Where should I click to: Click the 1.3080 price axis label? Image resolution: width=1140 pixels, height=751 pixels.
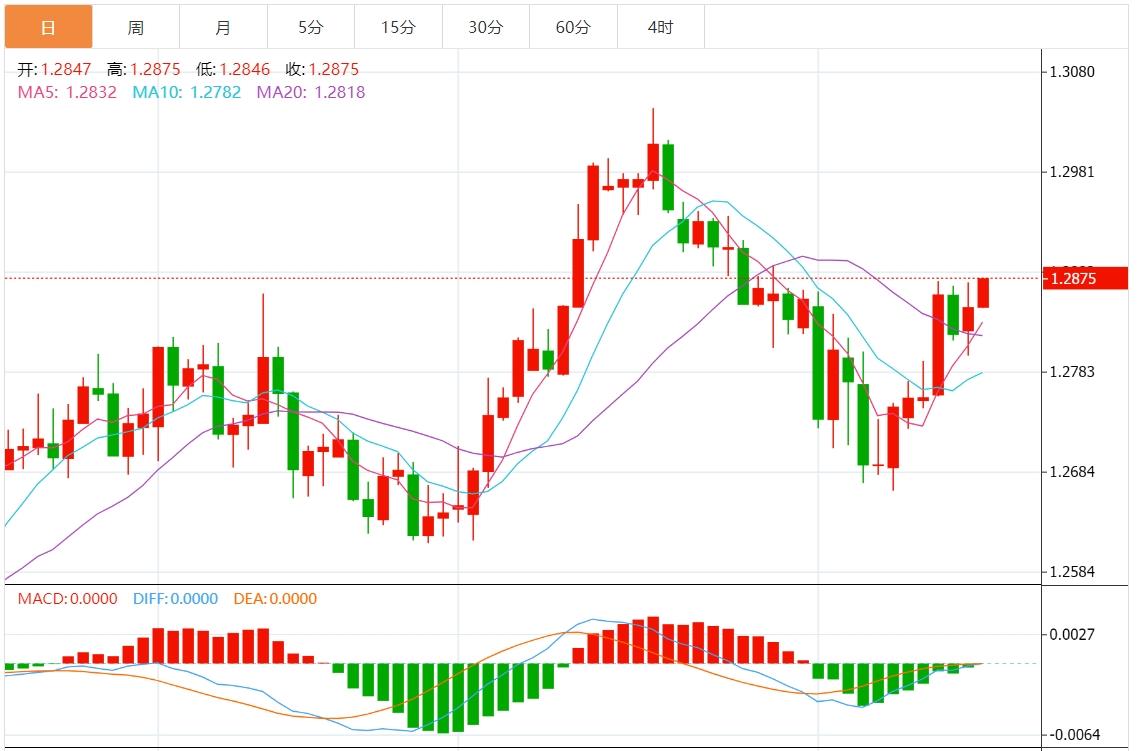coord(1072,72)
